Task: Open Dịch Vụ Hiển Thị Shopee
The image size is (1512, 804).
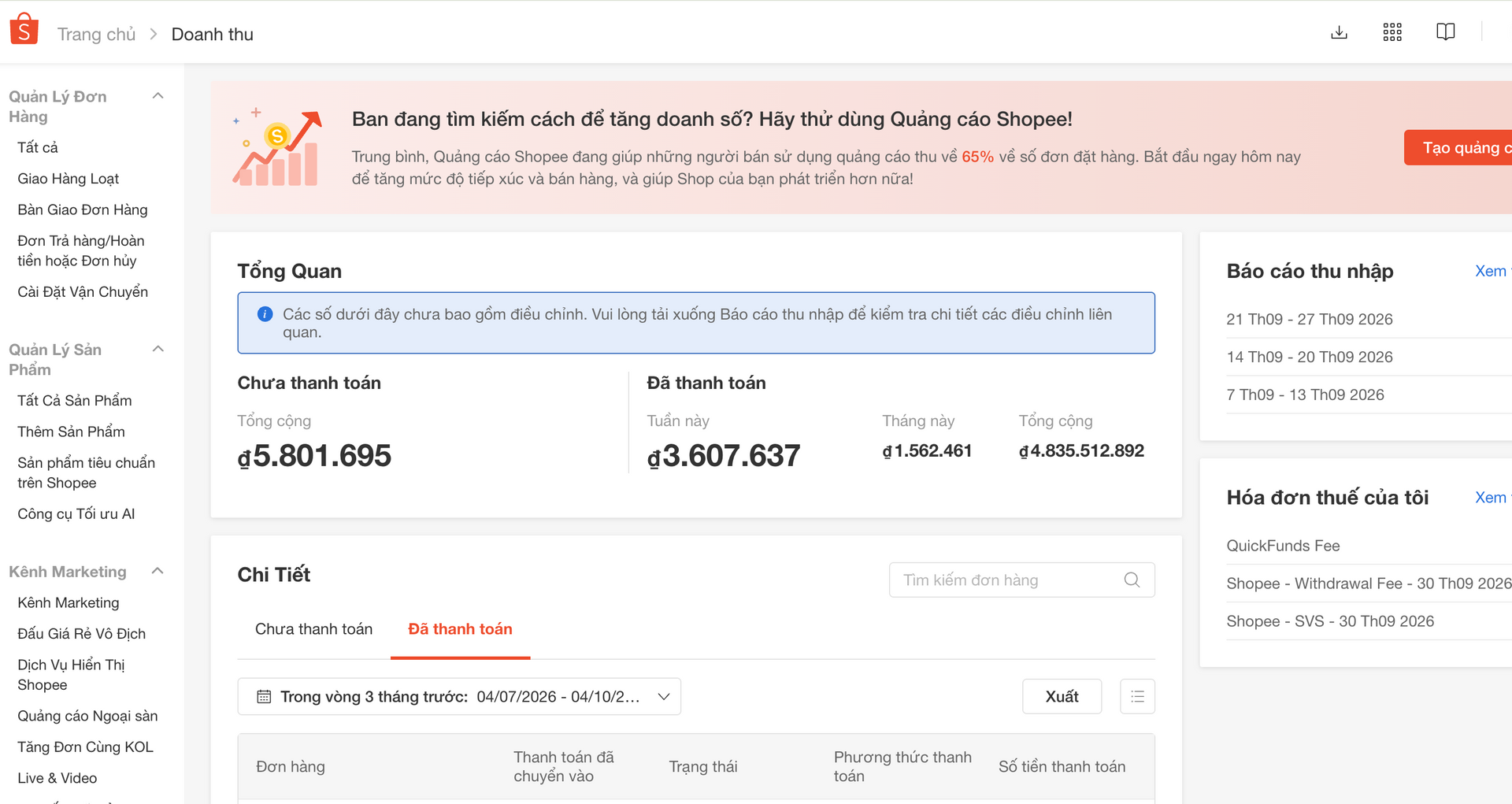Action: (x=71, y=675)
